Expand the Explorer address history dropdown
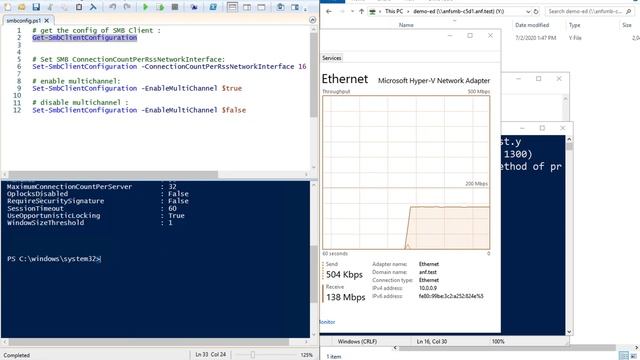Image resolution: width=640 pixels, height=360 pixels. point(528,11)
